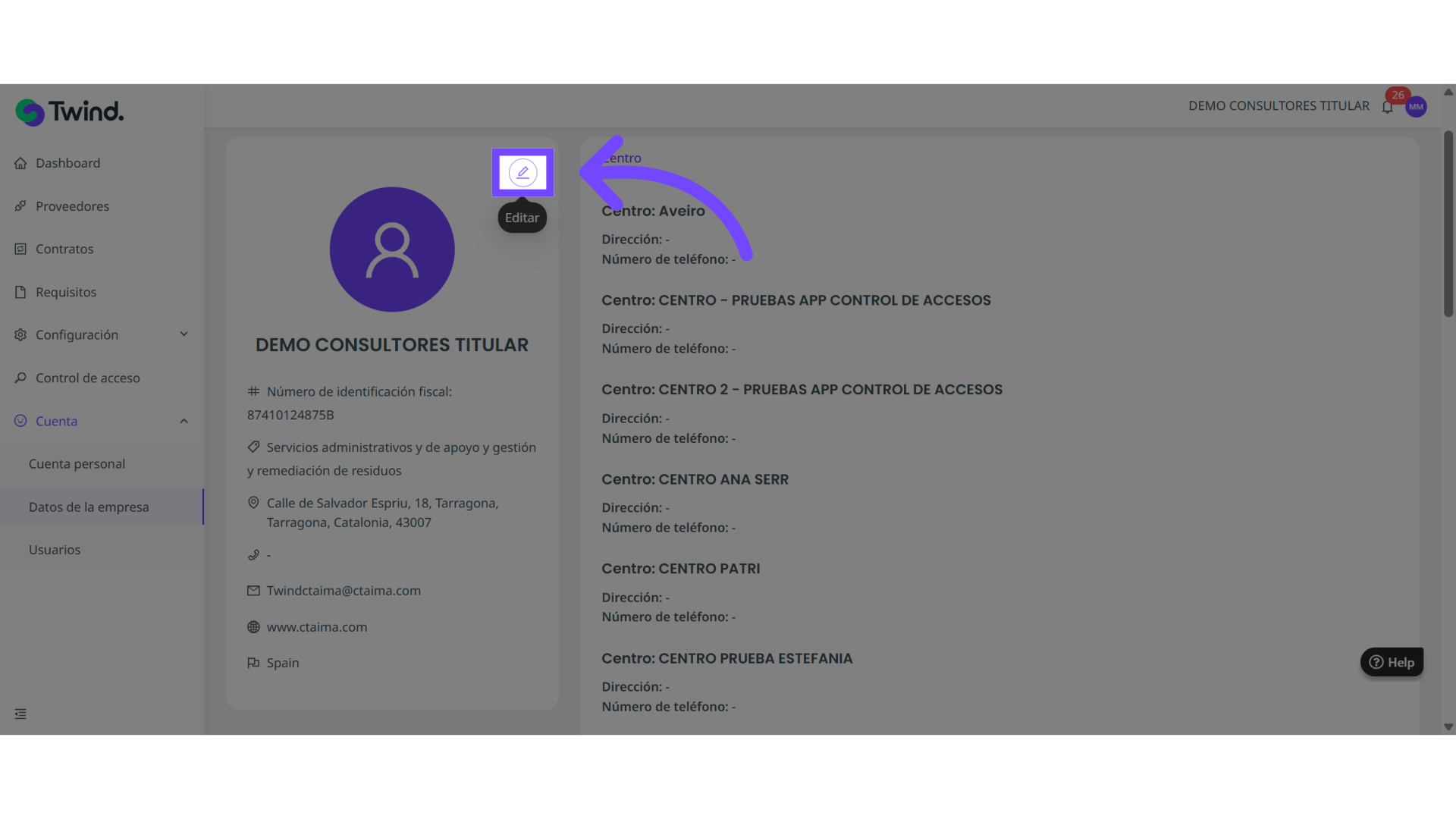
Task: Click the Dashboard home icon
Action: pos(20,163)
